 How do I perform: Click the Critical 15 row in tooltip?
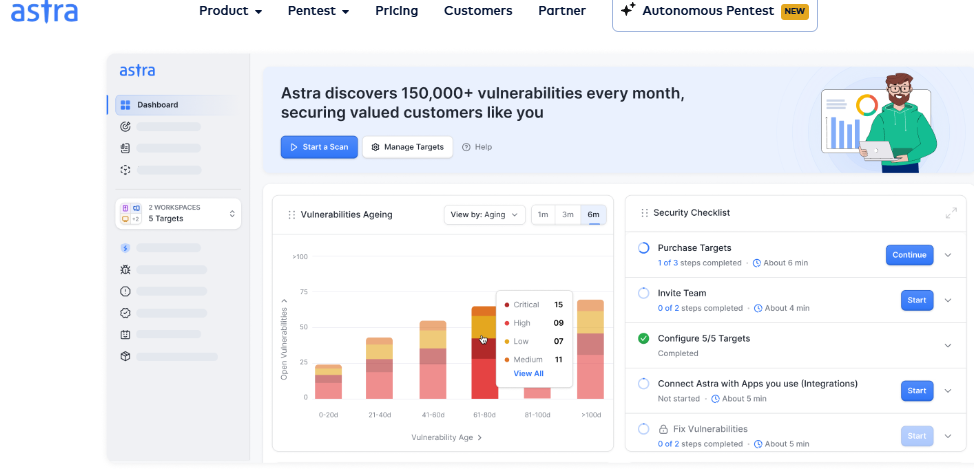pos(534,305)
